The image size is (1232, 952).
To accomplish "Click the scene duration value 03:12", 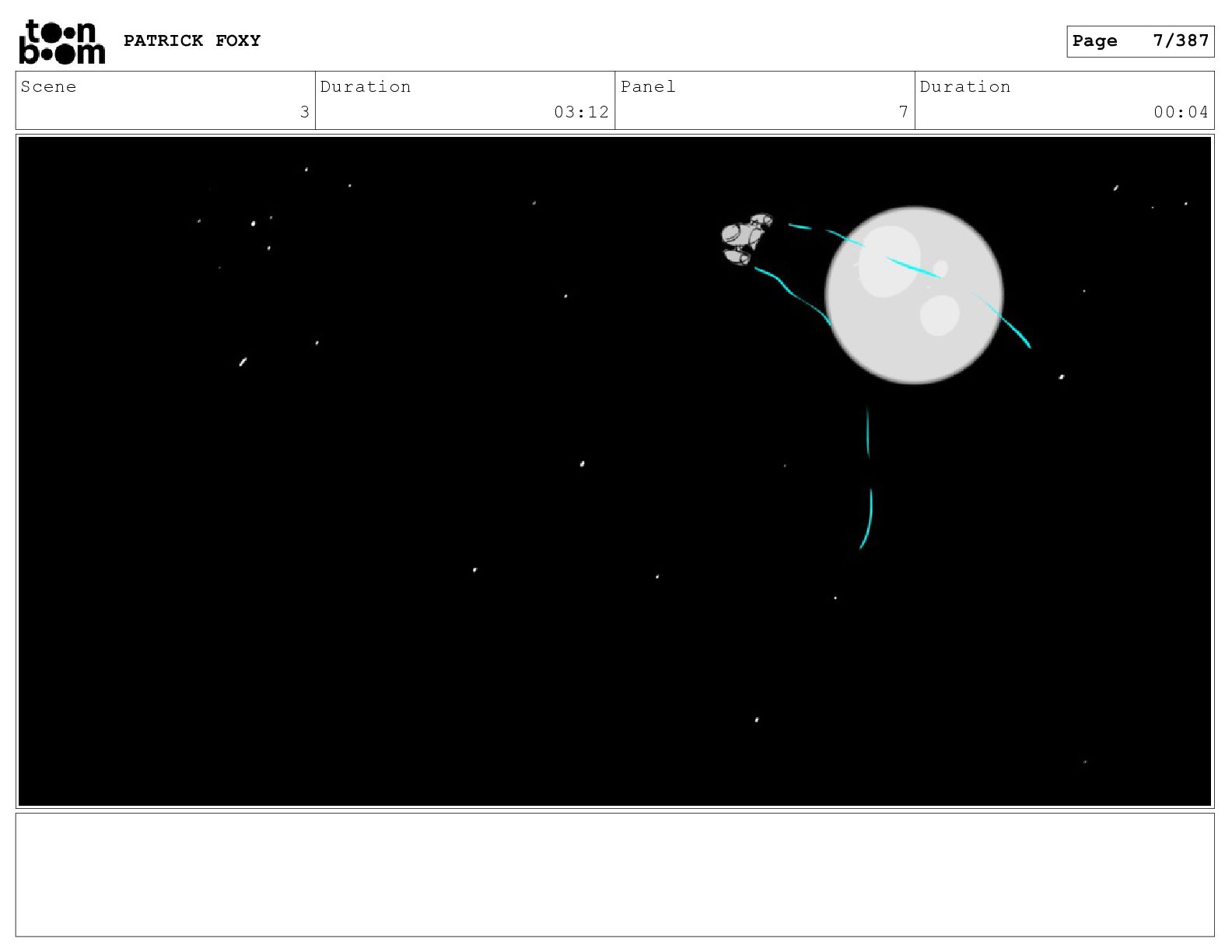I will pos(581,112).
